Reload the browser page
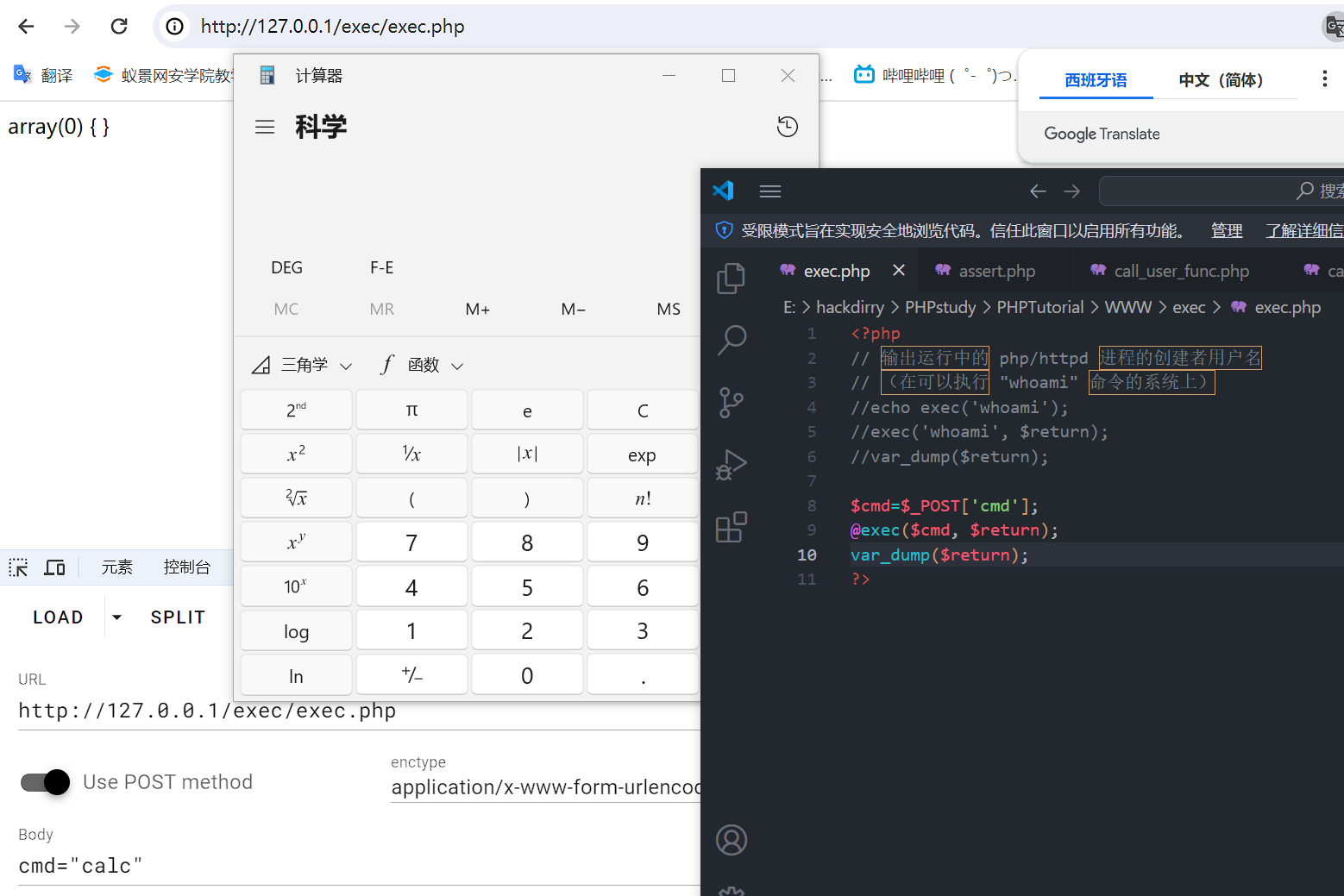This screenshot has width=1344, height=896. [x=119, y=26]
